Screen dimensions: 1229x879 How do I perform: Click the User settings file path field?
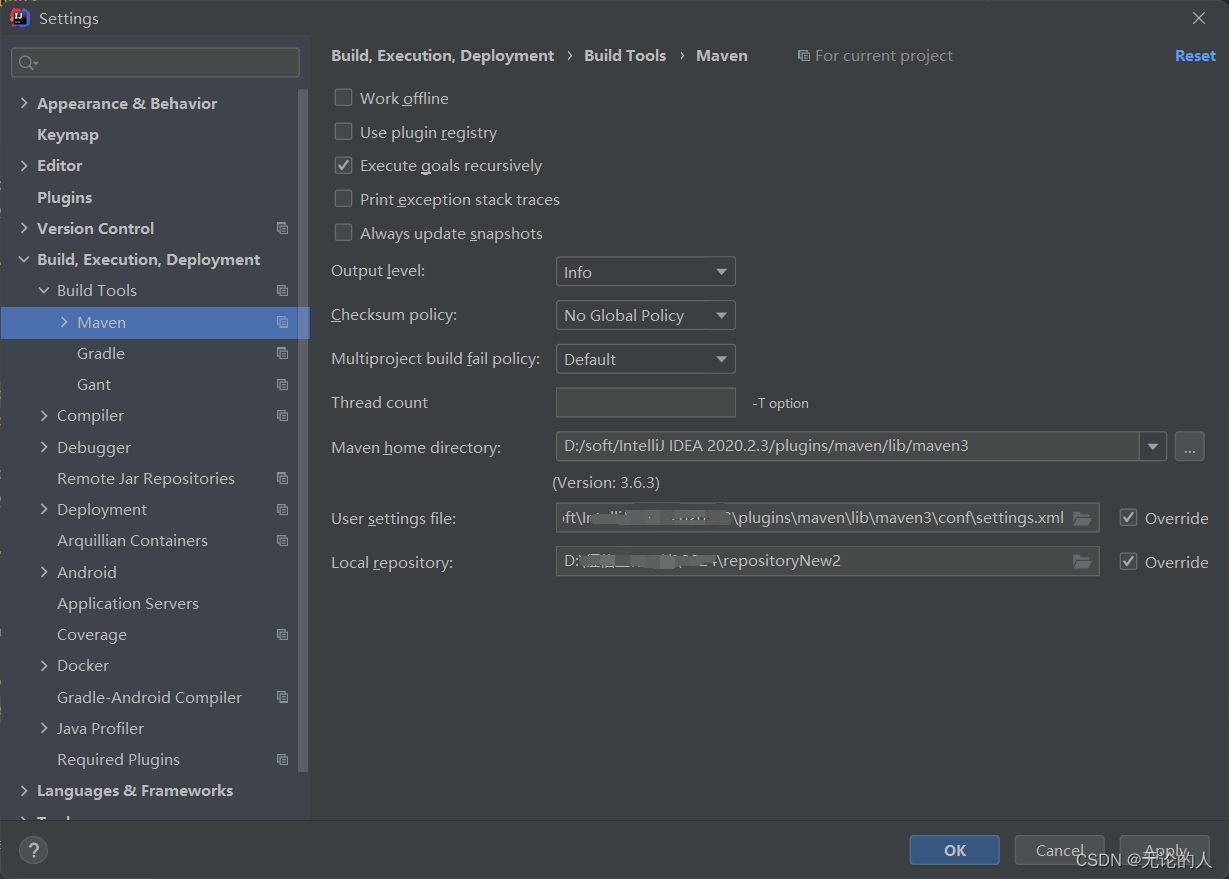click(x=827, y=517)
